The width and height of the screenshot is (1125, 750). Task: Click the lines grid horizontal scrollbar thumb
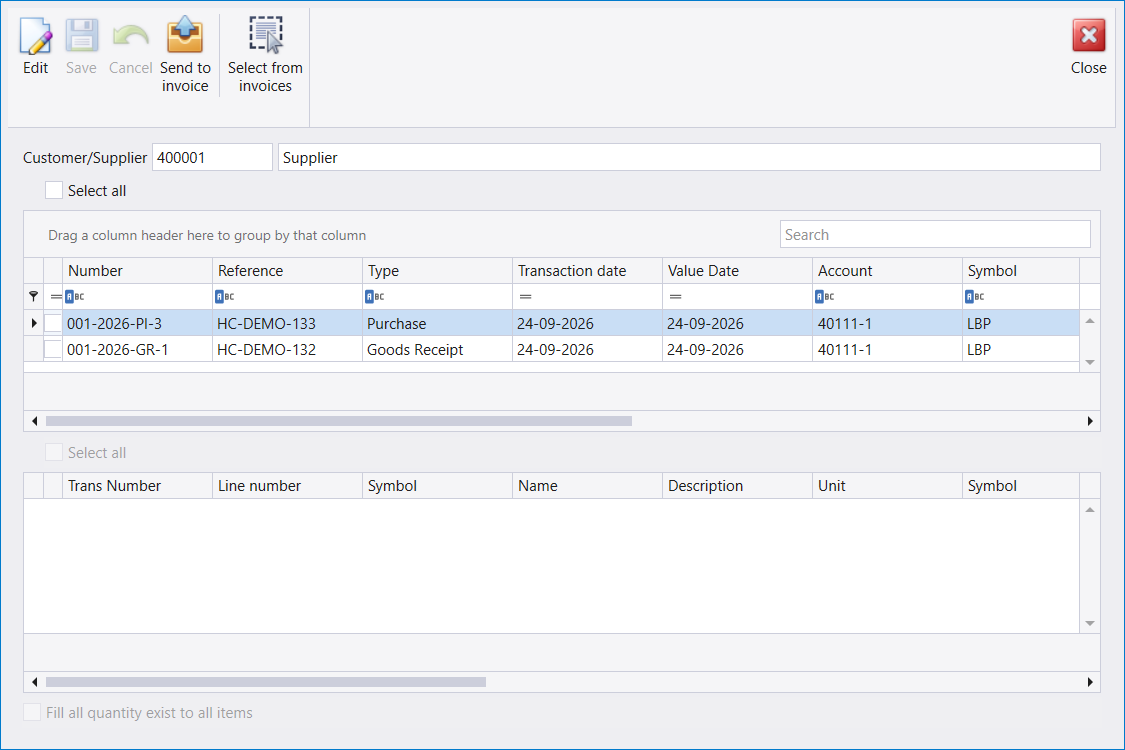pyautogui.click(x=265, y=682)
